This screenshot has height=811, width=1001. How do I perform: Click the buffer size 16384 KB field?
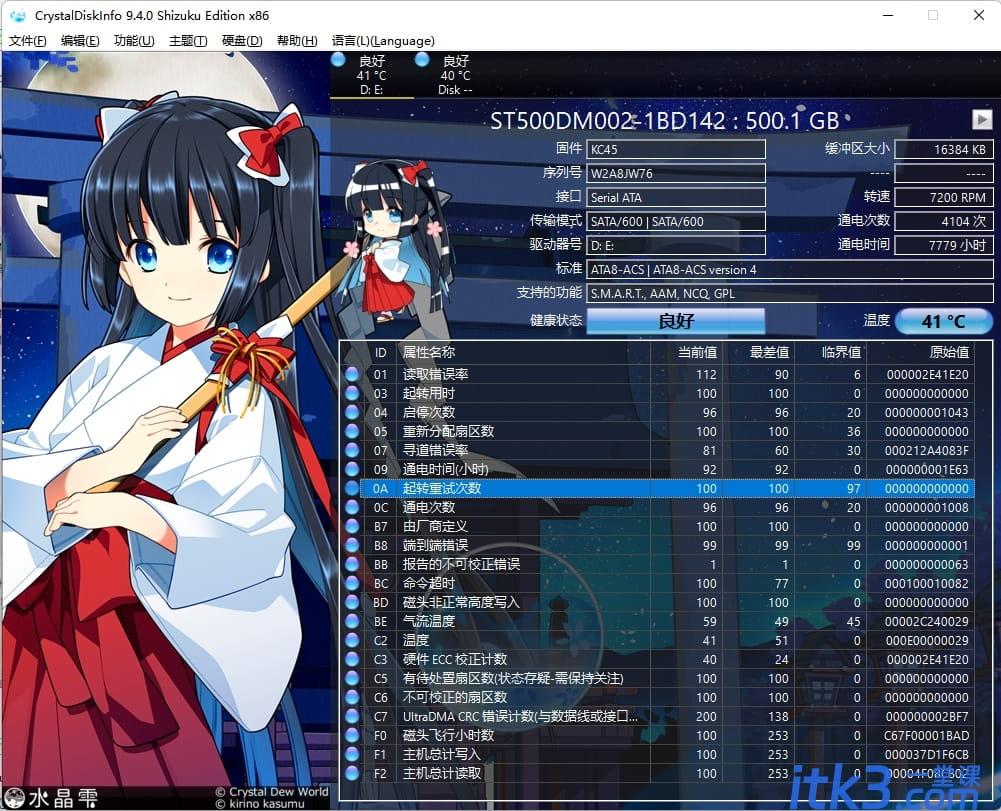point(944,149)
